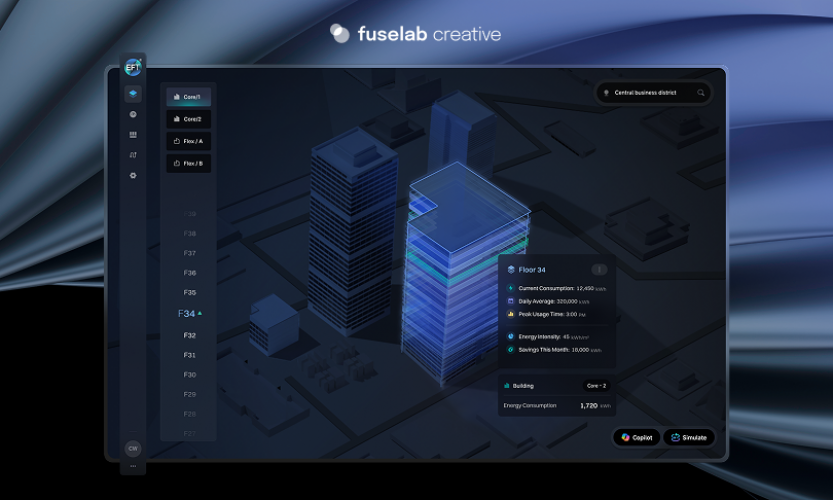Click the 'Energy Consumption' label

530,405
